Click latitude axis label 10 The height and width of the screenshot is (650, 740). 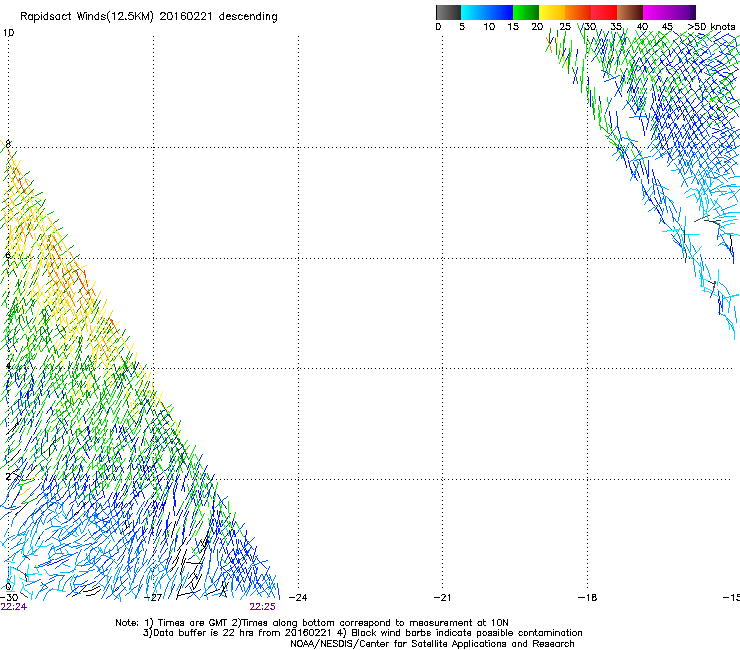pyautogui.click(x=8, y=33)
